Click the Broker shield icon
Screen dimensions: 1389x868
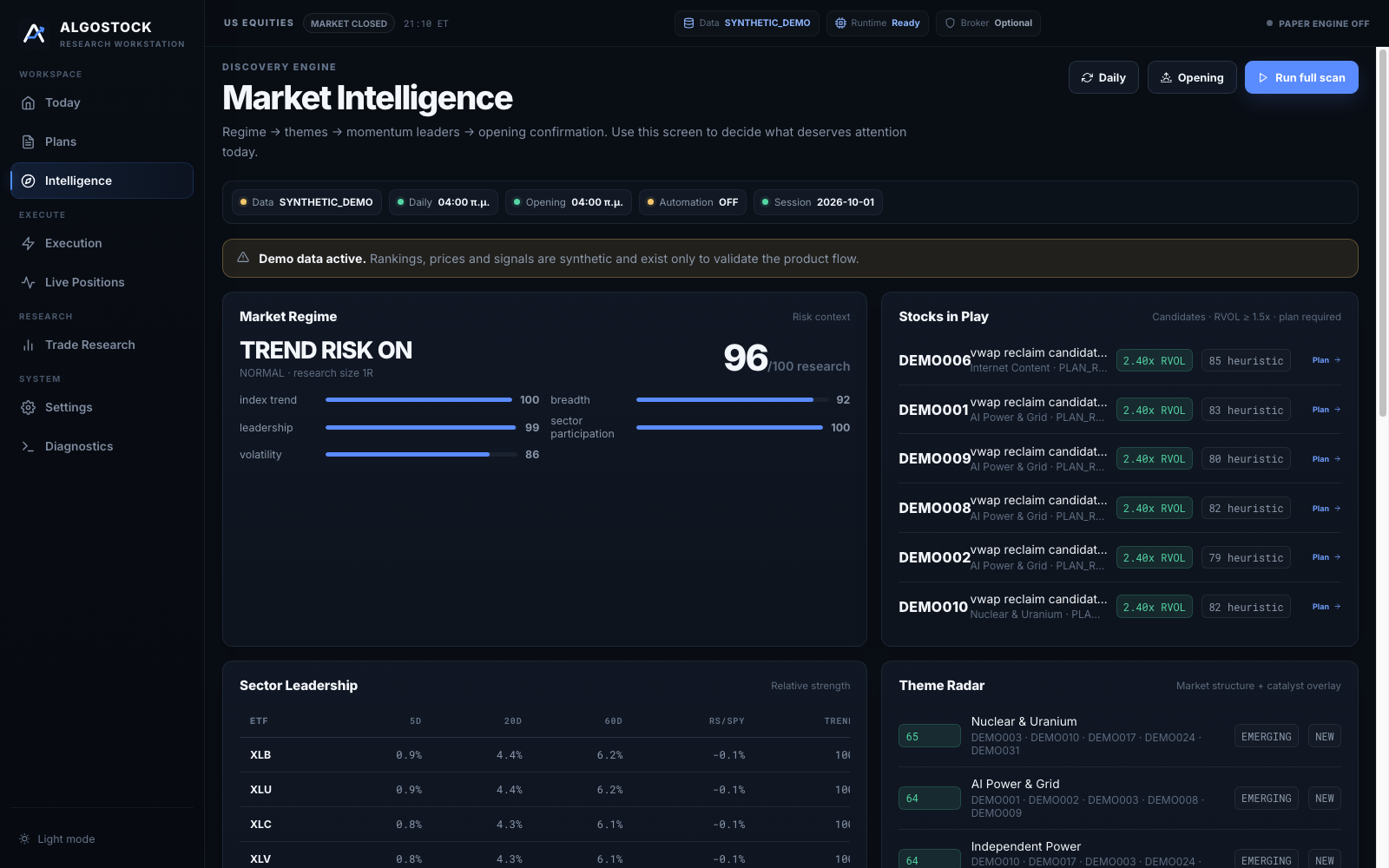(950, 23)
